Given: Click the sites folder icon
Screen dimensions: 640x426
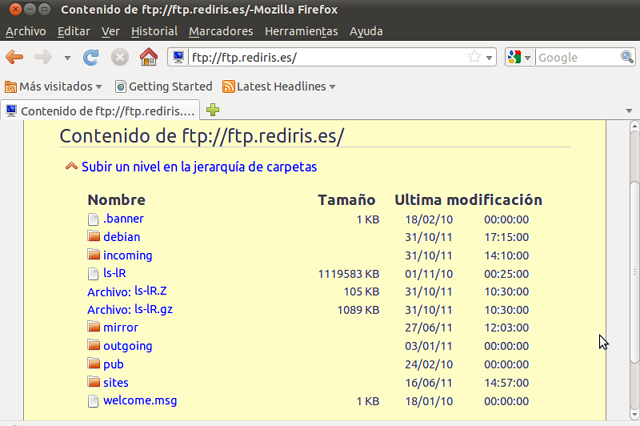Looking at the screenshot, I should (93, 382).
